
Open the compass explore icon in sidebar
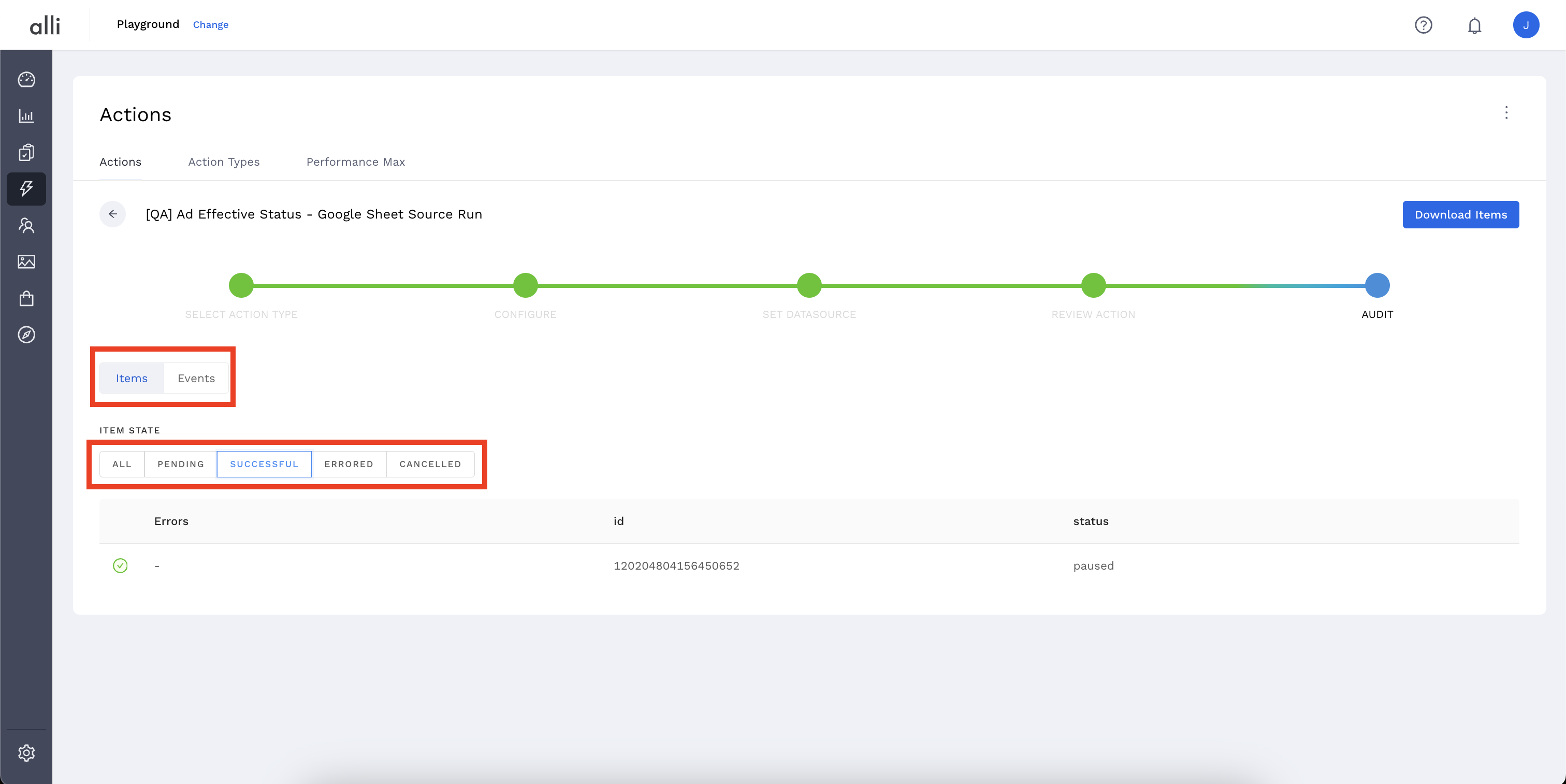coord(26,335)
